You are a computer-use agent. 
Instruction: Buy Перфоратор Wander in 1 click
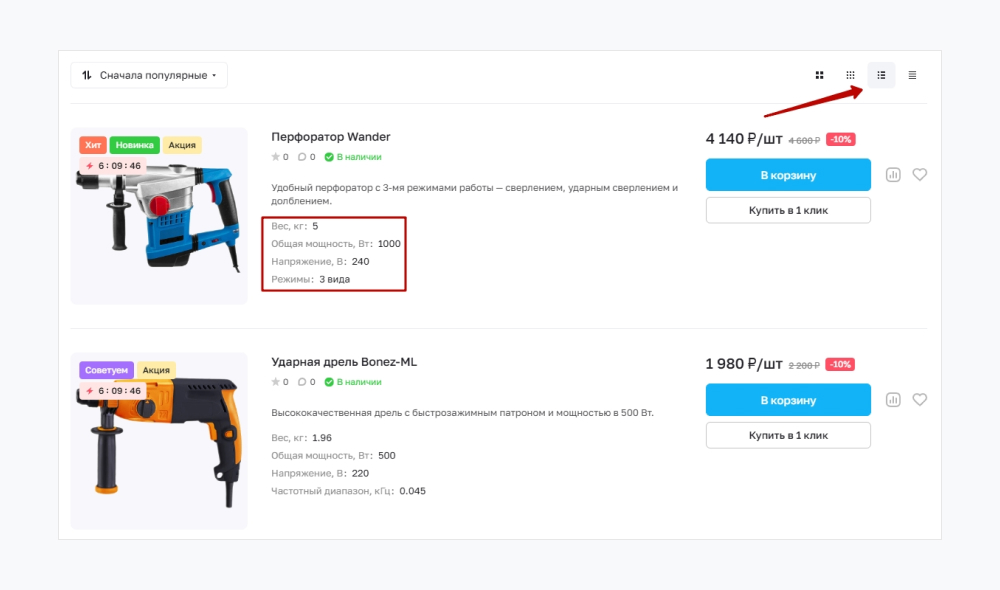pos(788,211)
